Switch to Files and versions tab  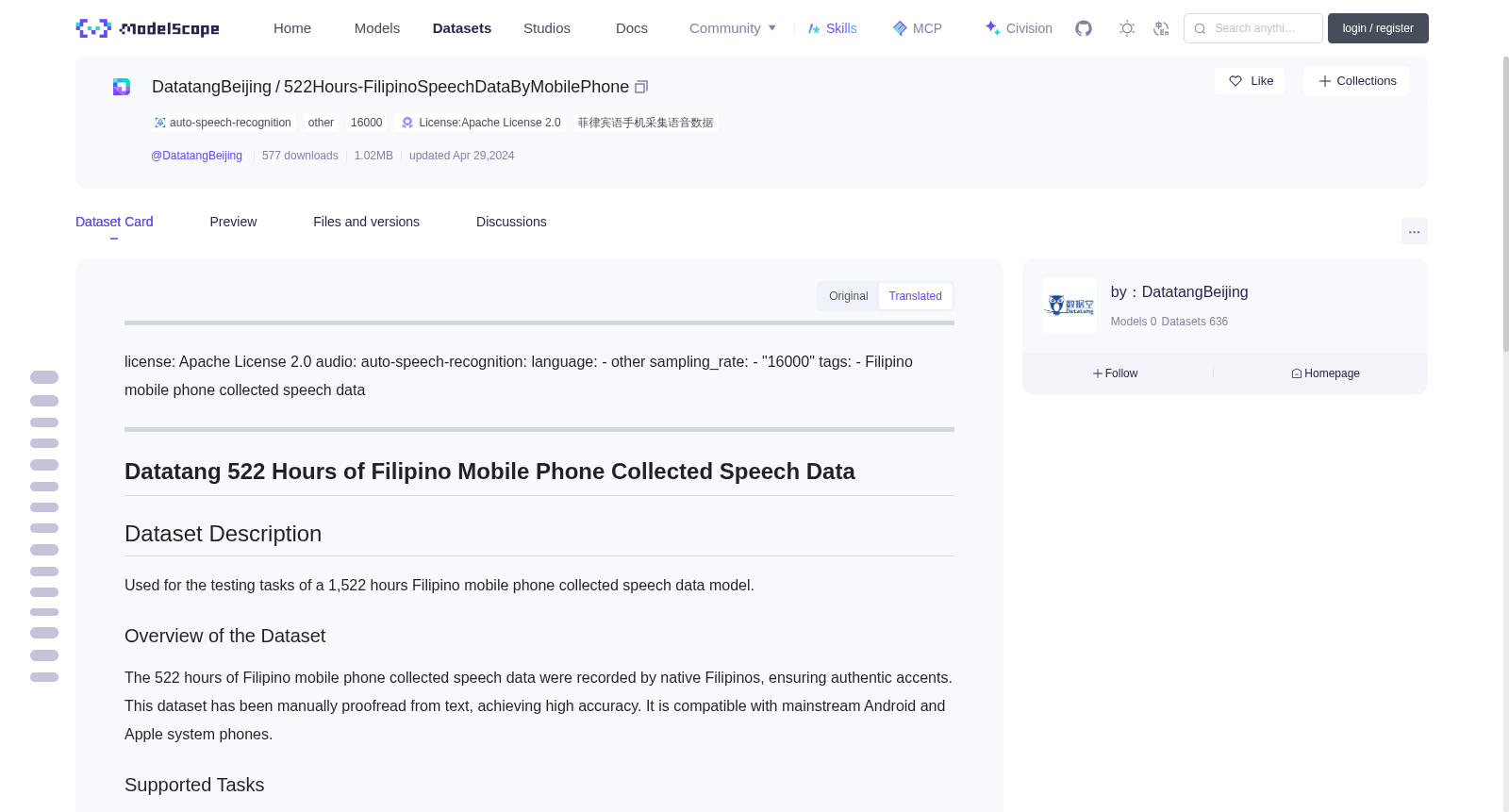[x=366, y=222]
